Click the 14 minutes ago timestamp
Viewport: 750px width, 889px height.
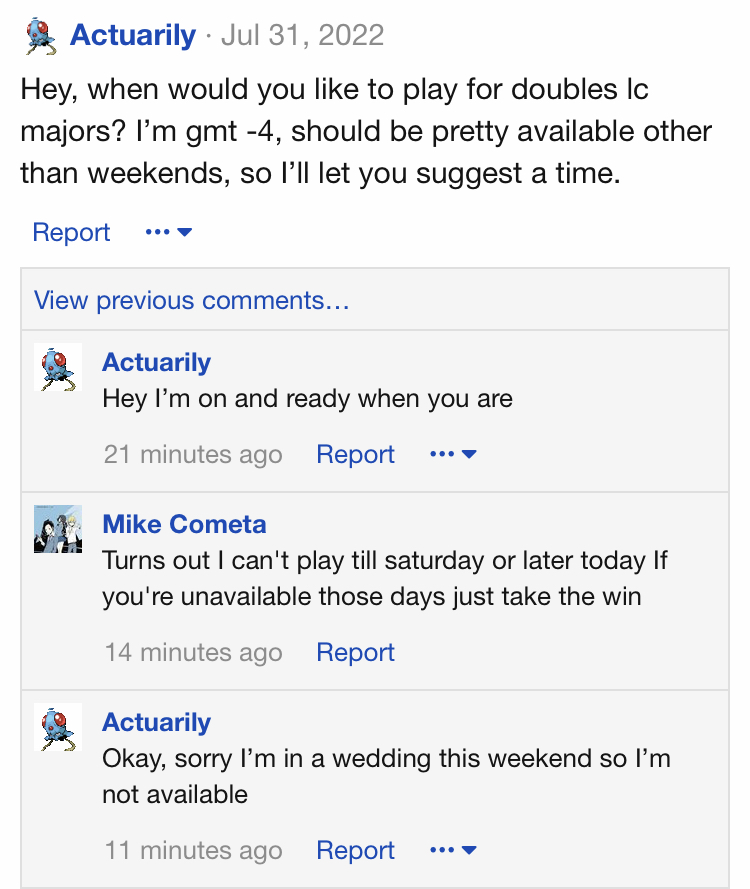coord(193,652)
